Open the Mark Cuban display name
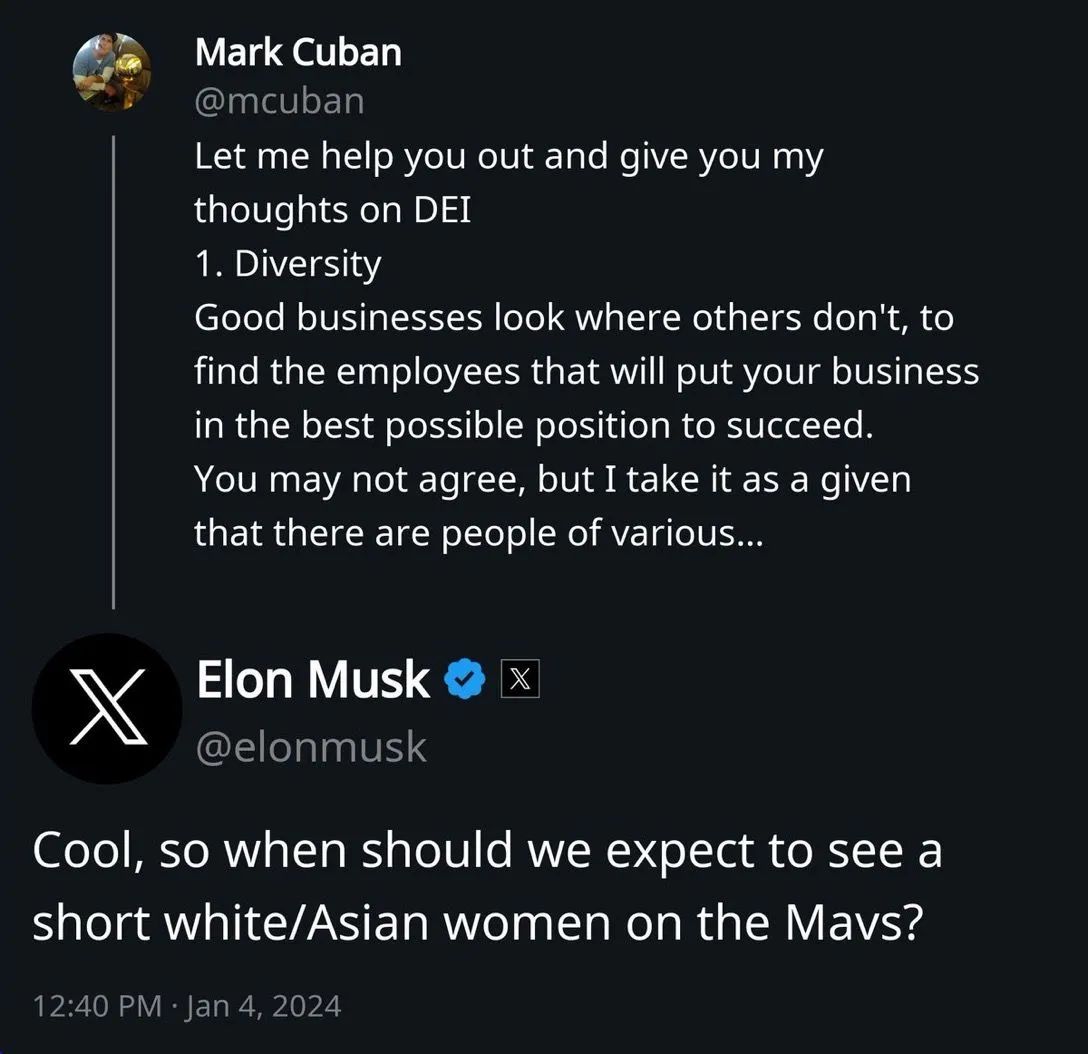The width and height of the screenshot is (1088, 1054). (x=298, y=52)
